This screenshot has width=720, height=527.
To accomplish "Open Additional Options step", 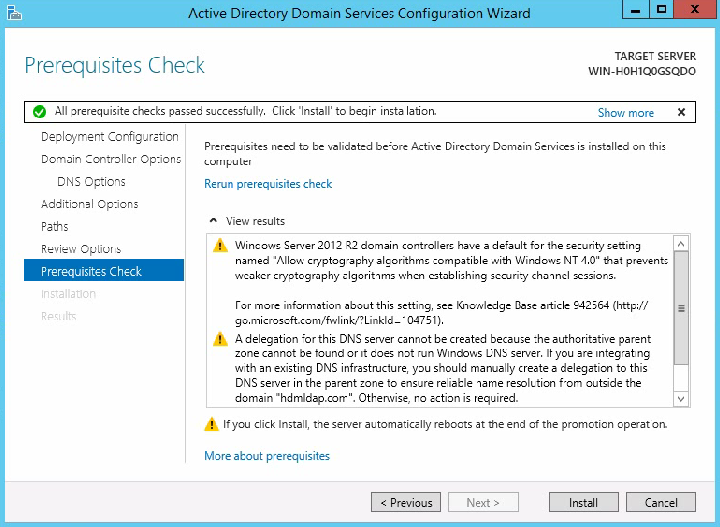I will pyautogui.click(x=90, y=204).
